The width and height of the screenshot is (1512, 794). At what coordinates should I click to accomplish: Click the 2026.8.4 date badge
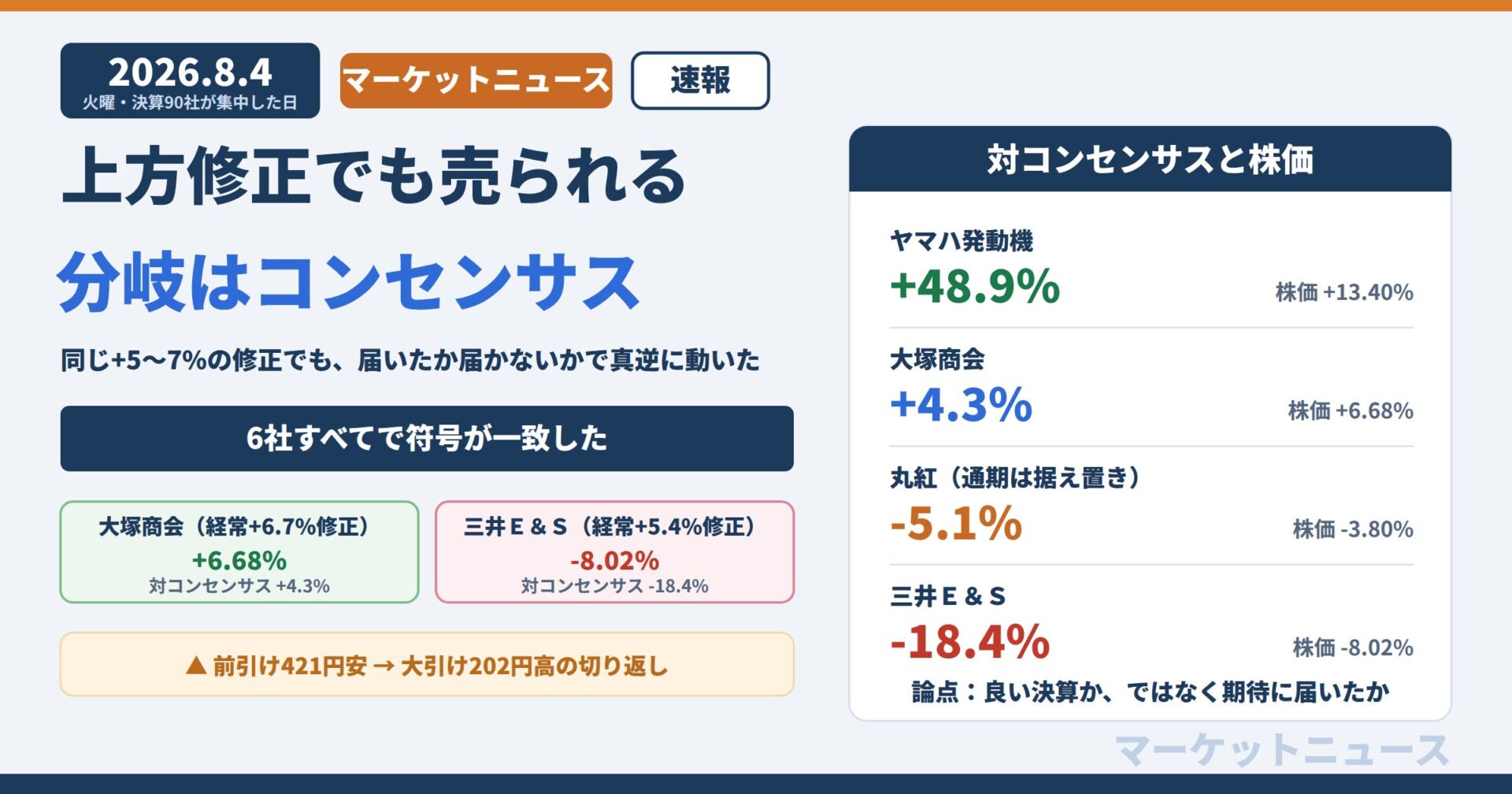click(x=190, y=80)
